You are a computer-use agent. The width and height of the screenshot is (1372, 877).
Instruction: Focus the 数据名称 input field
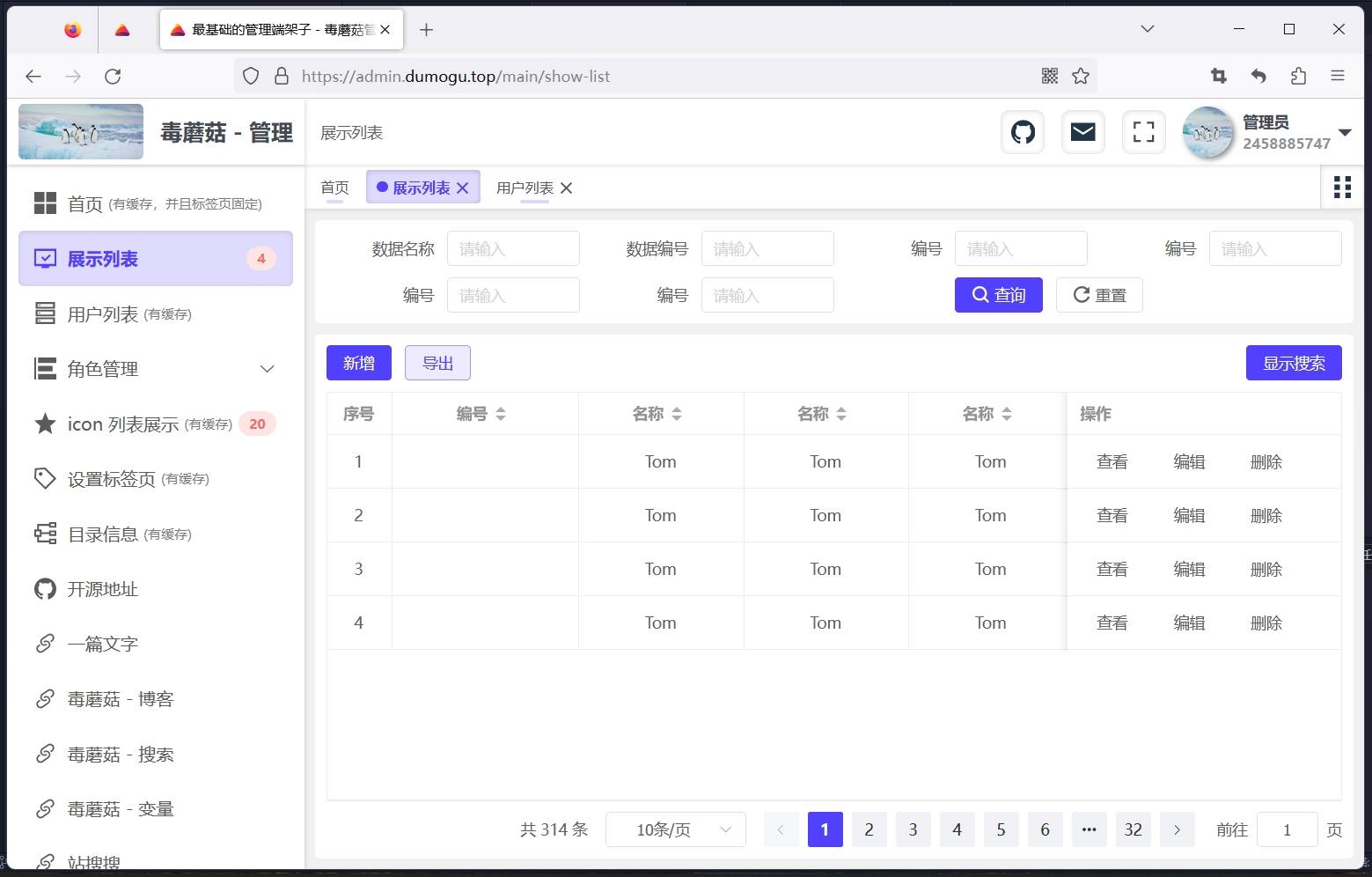tap(513, 248)
